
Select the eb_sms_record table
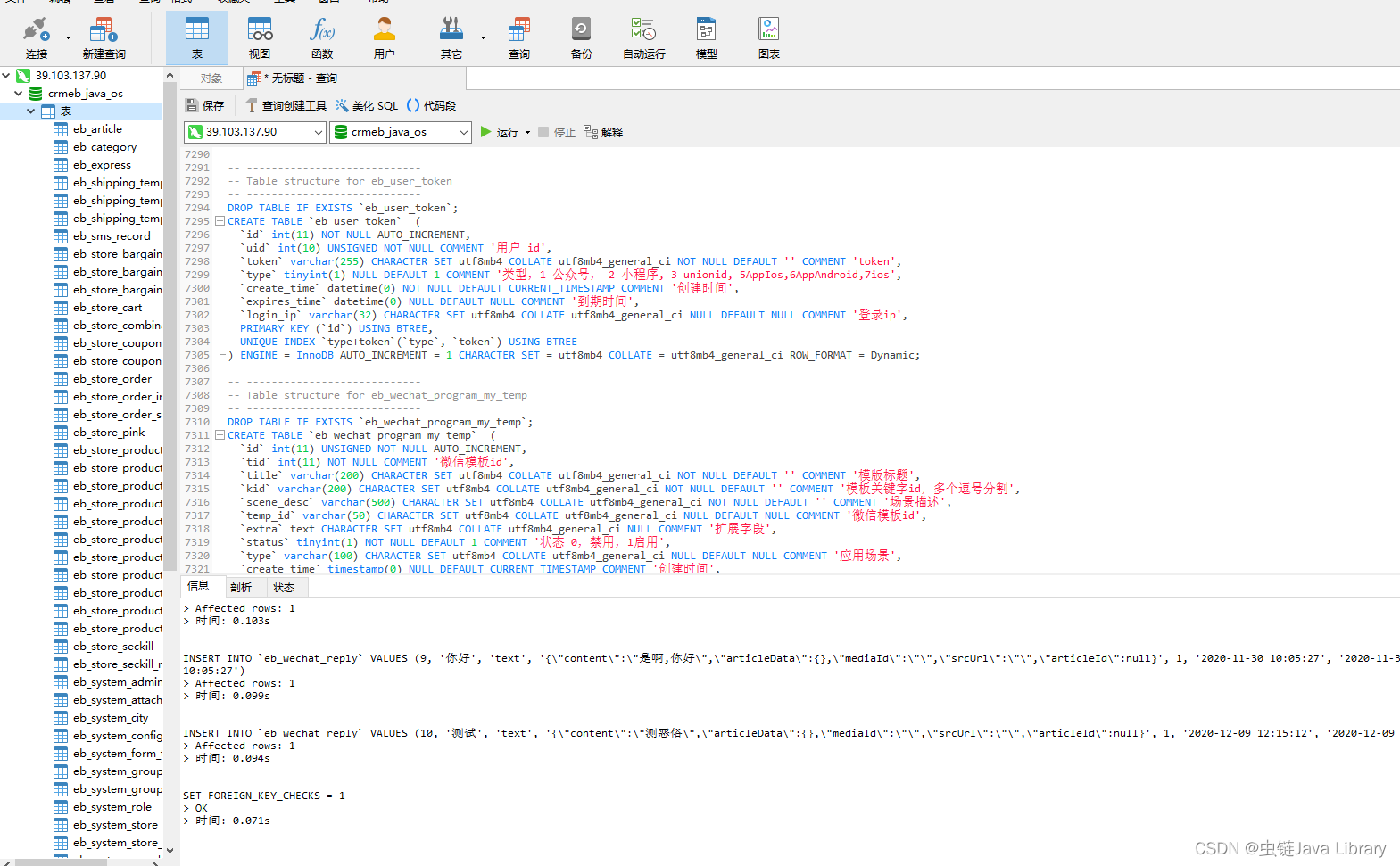112,236
